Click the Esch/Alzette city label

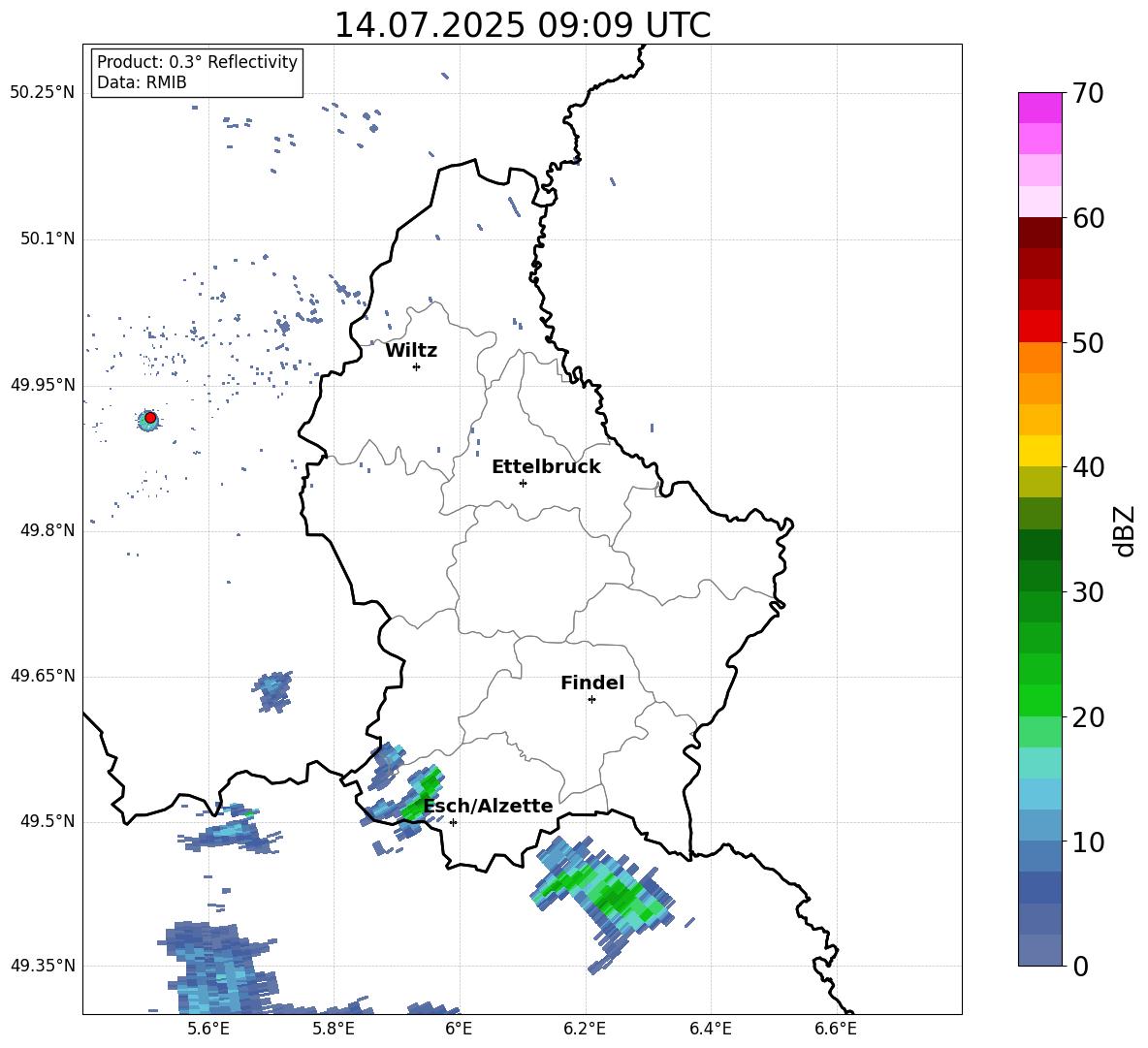[x=488, y=806]
